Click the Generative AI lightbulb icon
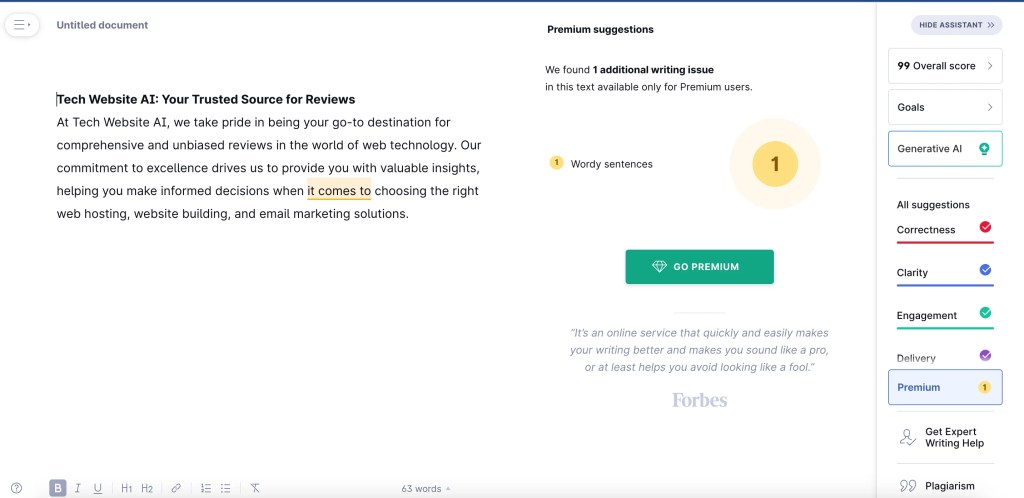 point(984,149)
